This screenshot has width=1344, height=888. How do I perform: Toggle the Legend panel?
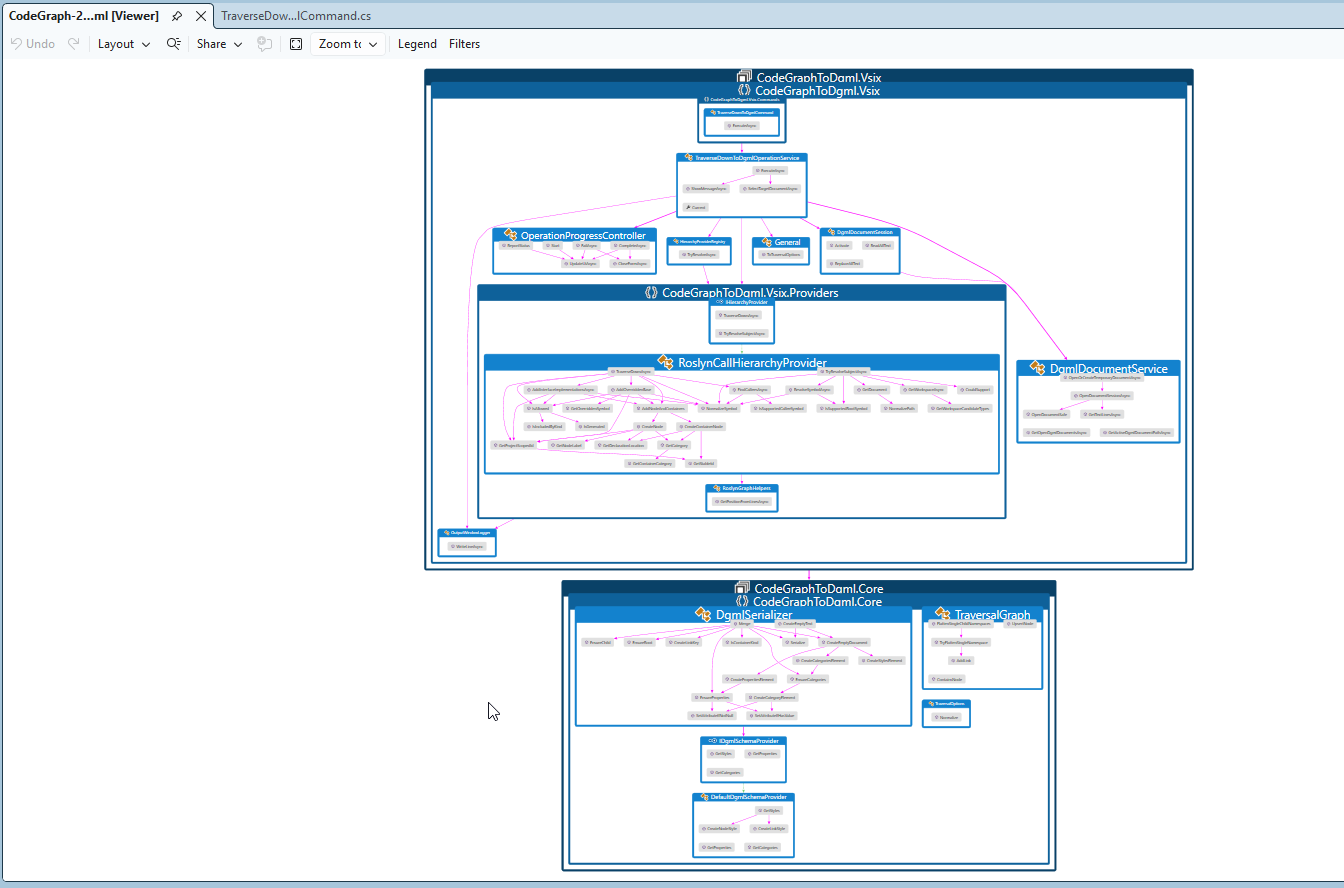click(417, 44)
